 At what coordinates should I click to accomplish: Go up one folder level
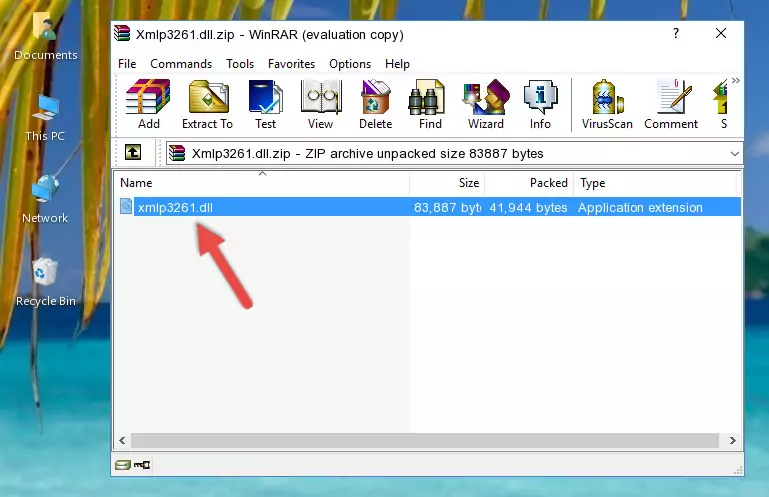pos(133,153)
